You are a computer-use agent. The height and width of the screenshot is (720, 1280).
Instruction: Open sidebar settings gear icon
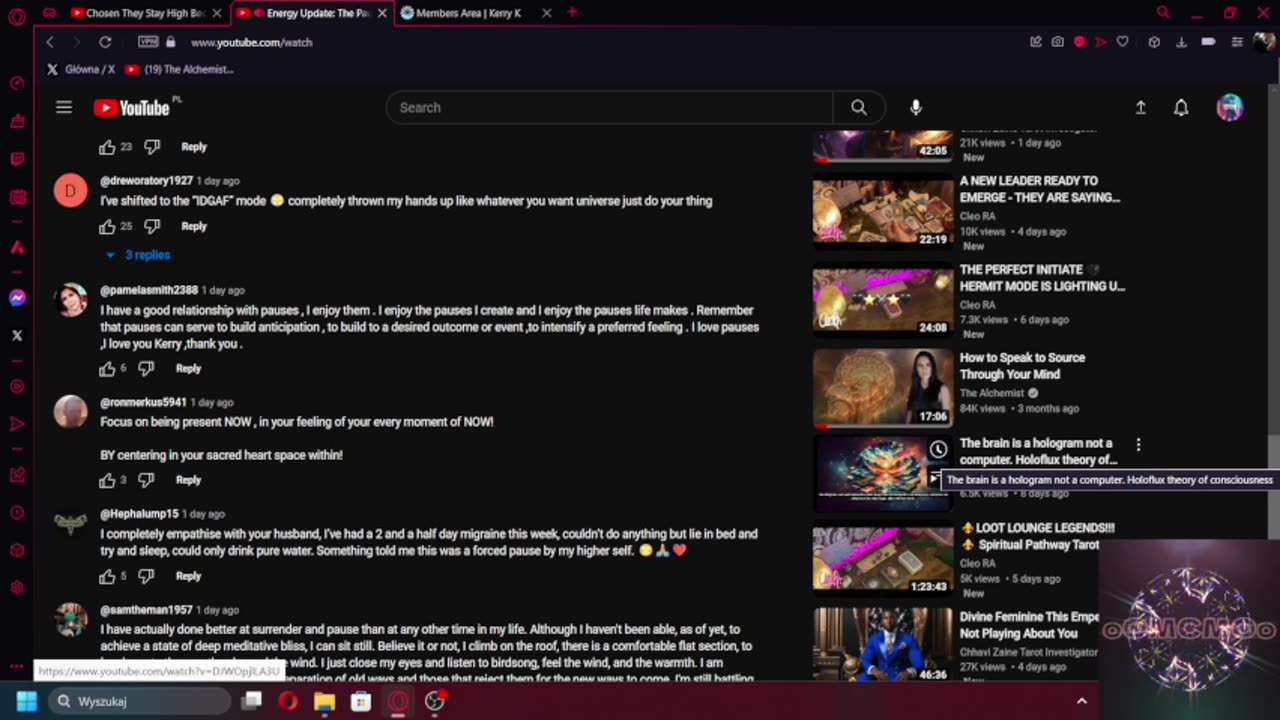[17, 588]
